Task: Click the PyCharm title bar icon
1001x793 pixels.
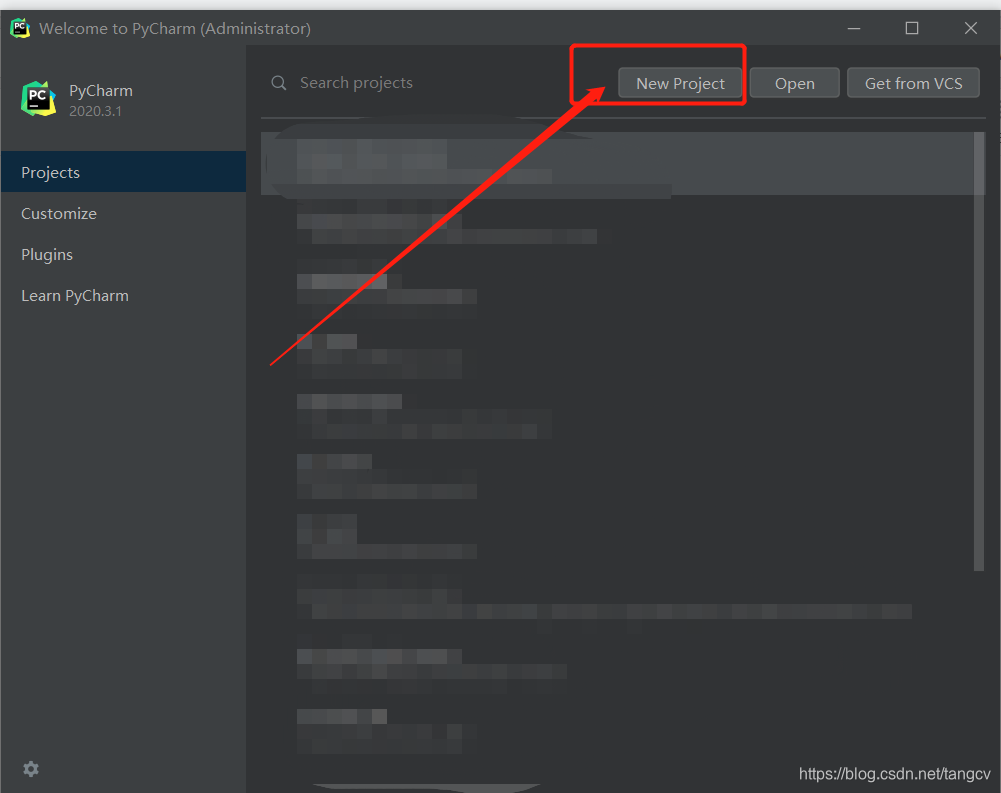Action: 20,28
